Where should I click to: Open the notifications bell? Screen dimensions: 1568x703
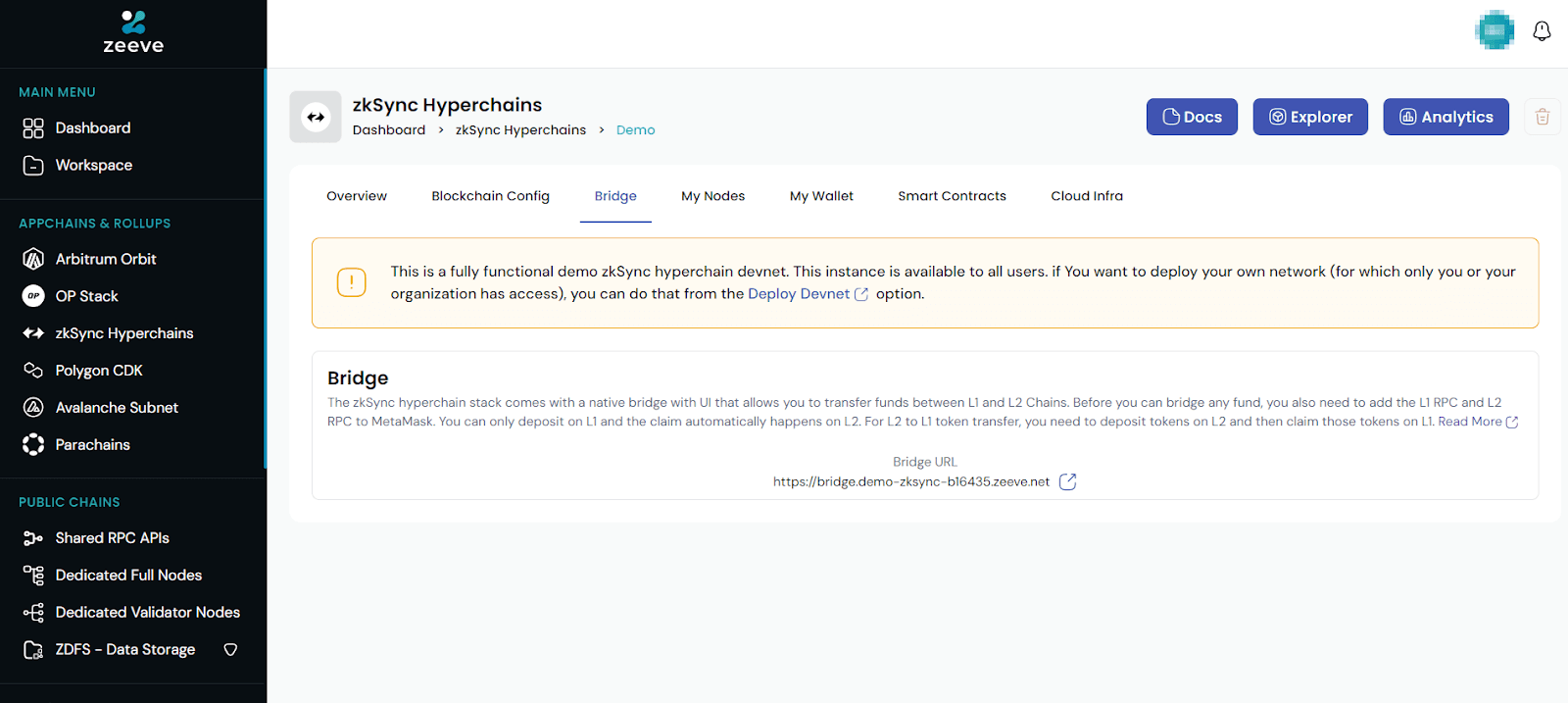pyautogui.click(x=1542, y=31)
